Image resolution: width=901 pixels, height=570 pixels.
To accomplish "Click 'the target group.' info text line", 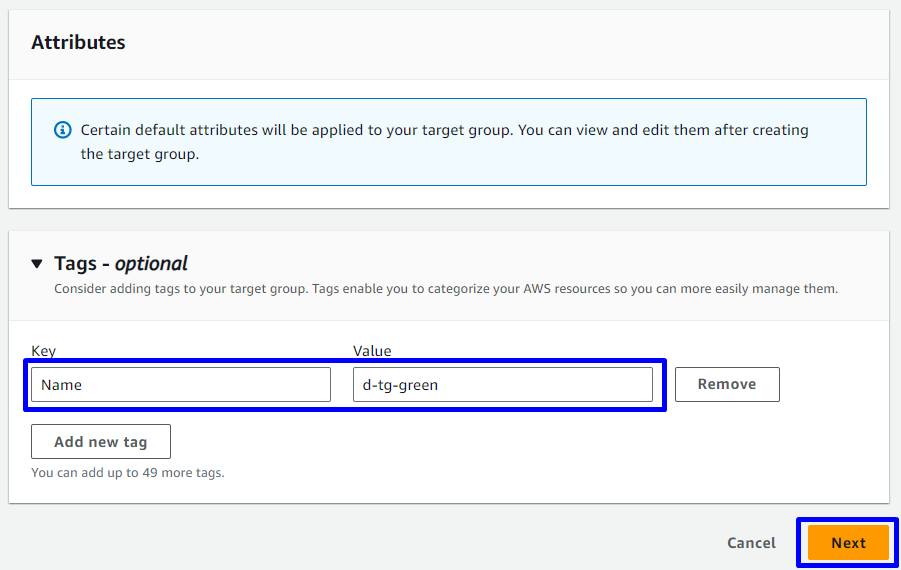I will pos(139,154).
